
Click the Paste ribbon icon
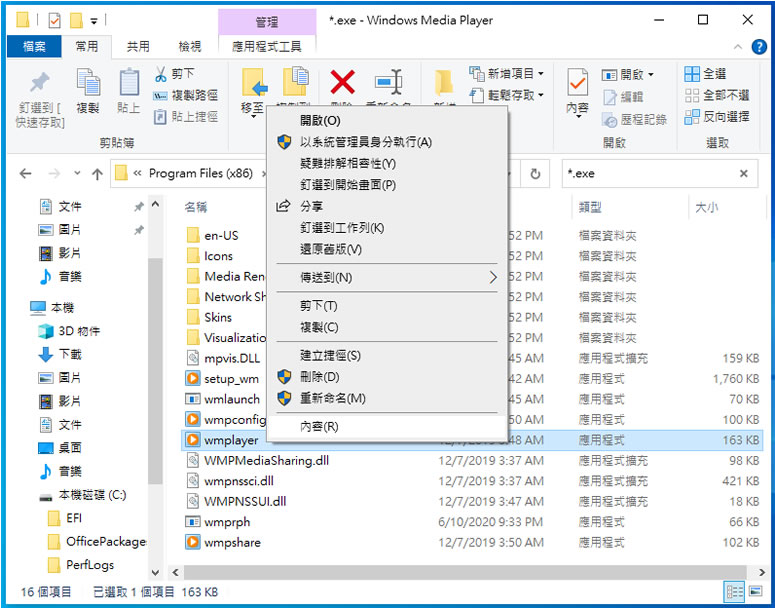click(129, 82)
